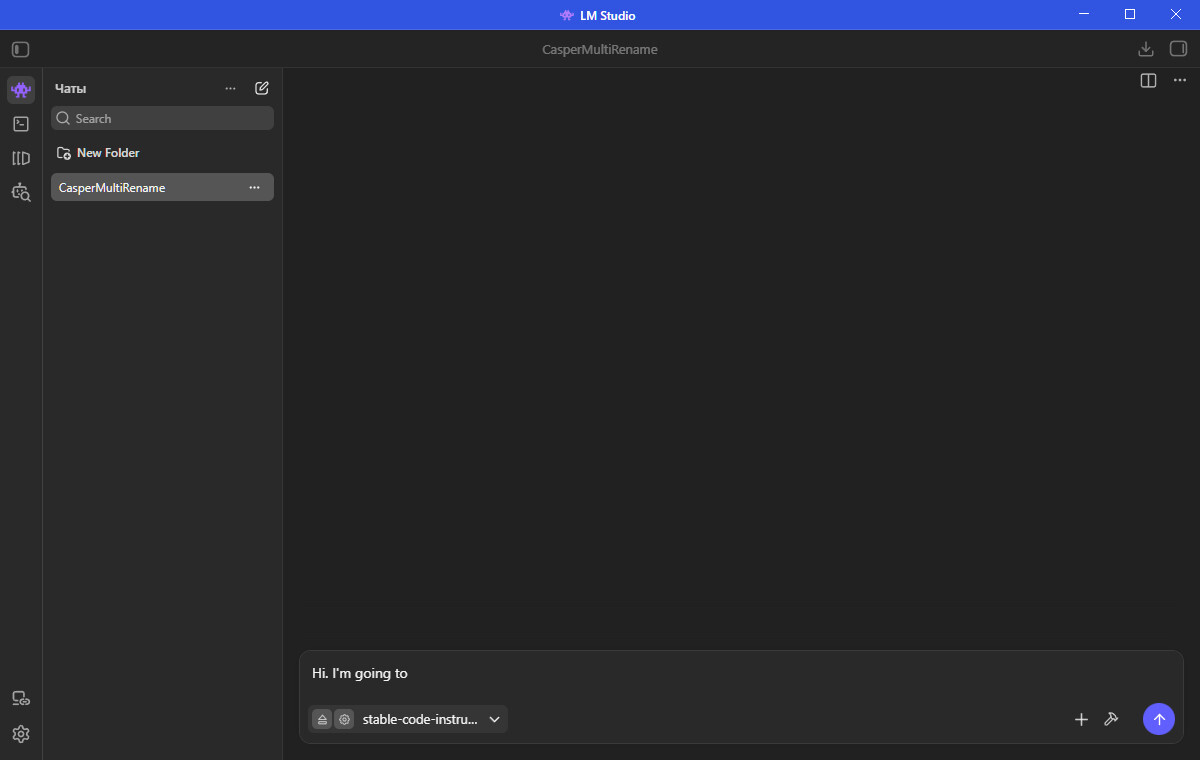1200x760 pixels.
Task: Open the Developer terminal section icon
Action: click(21, 124)
